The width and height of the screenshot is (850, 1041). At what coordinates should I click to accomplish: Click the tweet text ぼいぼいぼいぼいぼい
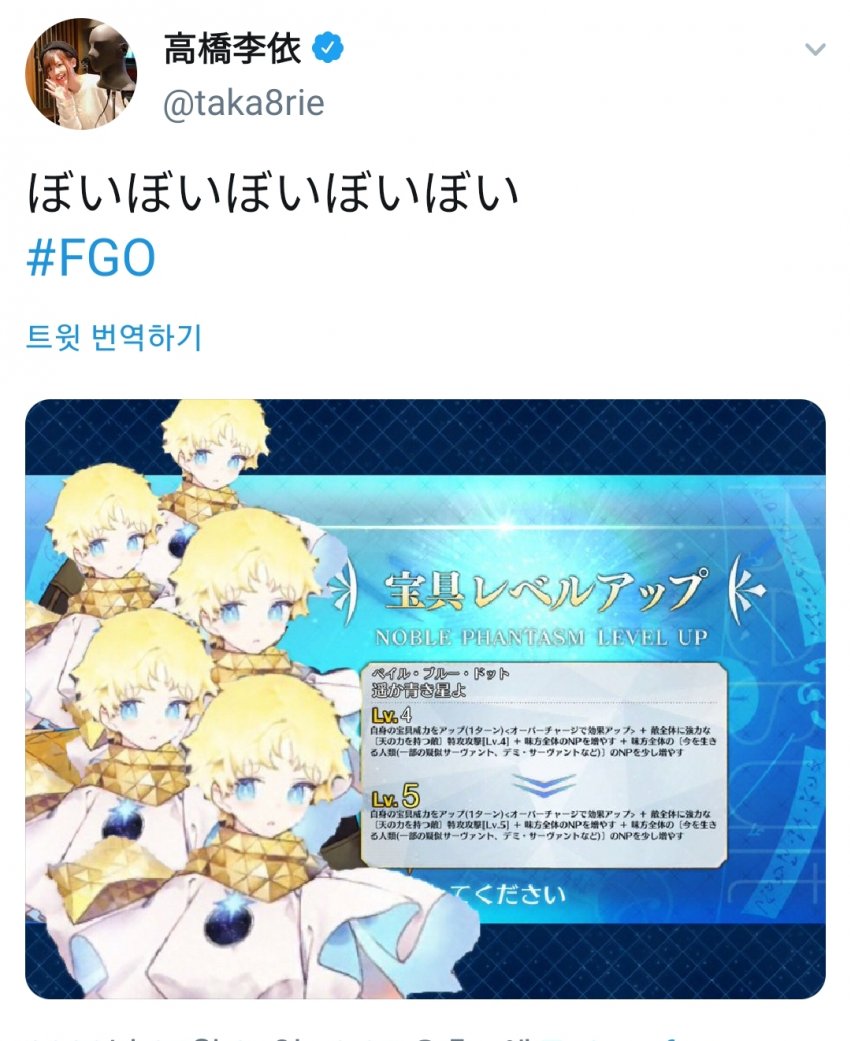272,194
